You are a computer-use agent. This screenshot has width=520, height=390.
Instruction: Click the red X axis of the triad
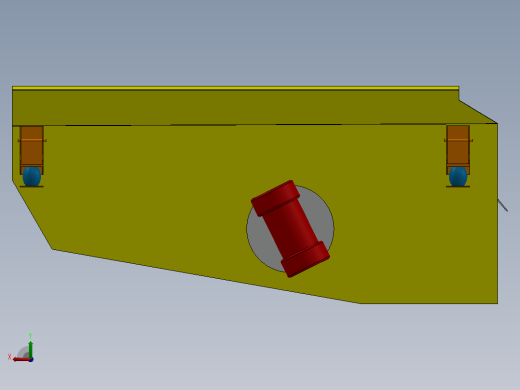(21, 360)
